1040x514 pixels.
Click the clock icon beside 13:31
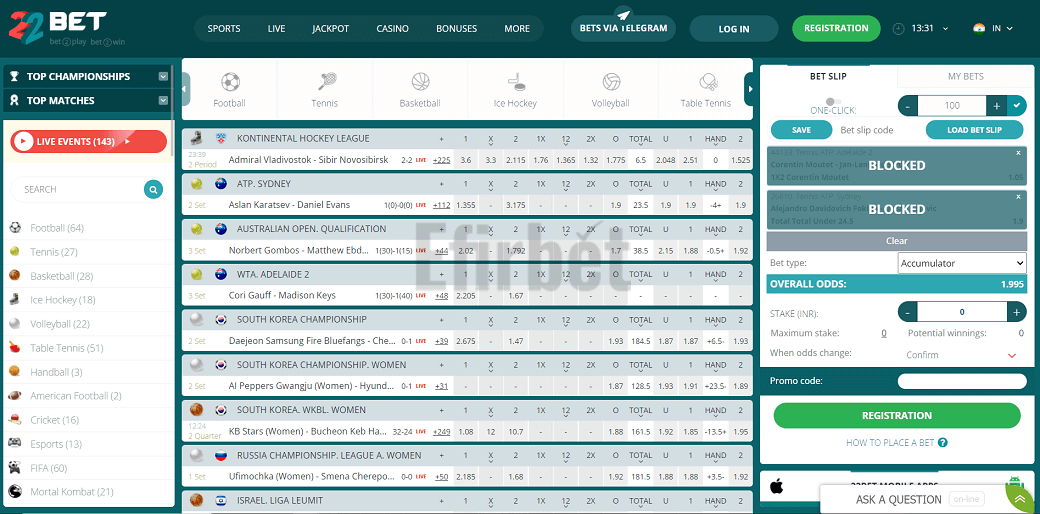899,29
